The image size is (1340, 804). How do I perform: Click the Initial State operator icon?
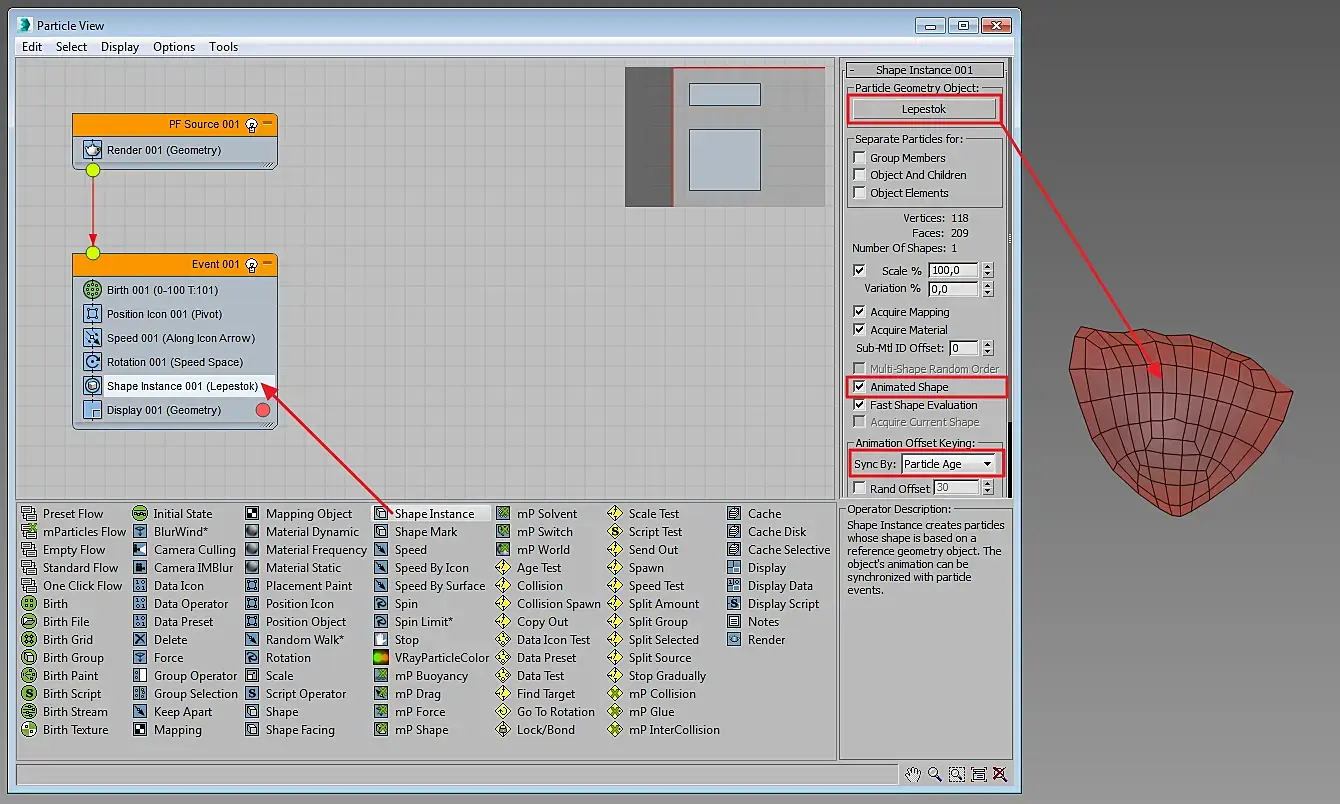[x=140, y=514]
